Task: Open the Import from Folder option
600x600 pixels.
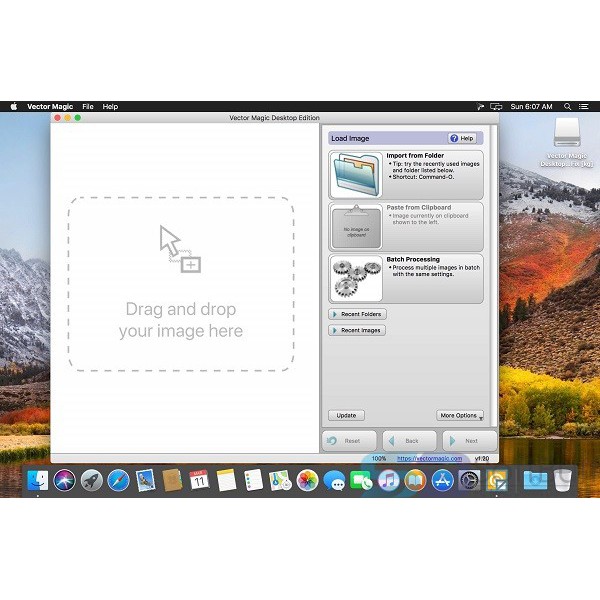Action: pos(406,175)
